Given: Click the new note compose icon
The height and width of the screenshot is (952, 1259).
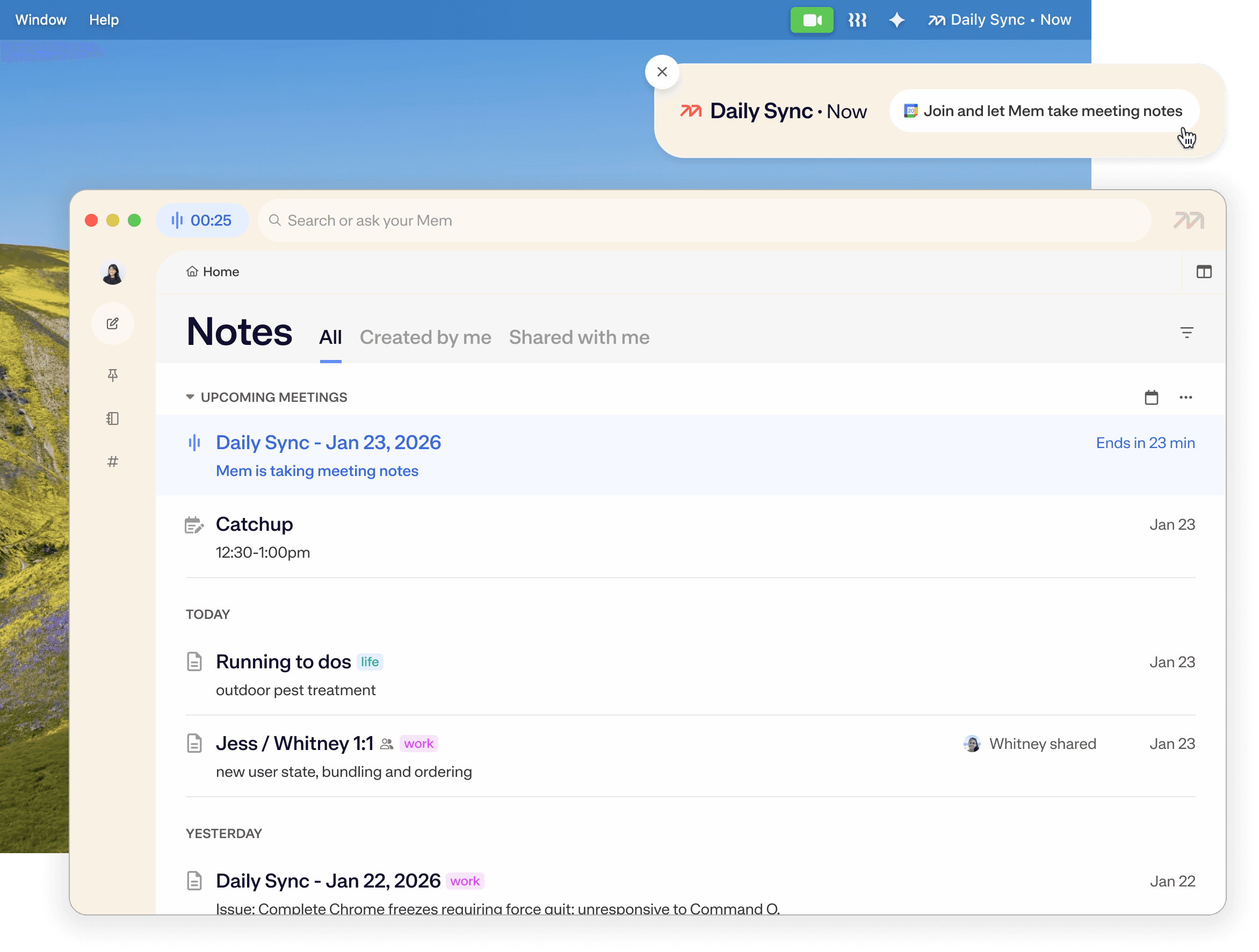Looking at the screenshot, I should tap(113, 323).
